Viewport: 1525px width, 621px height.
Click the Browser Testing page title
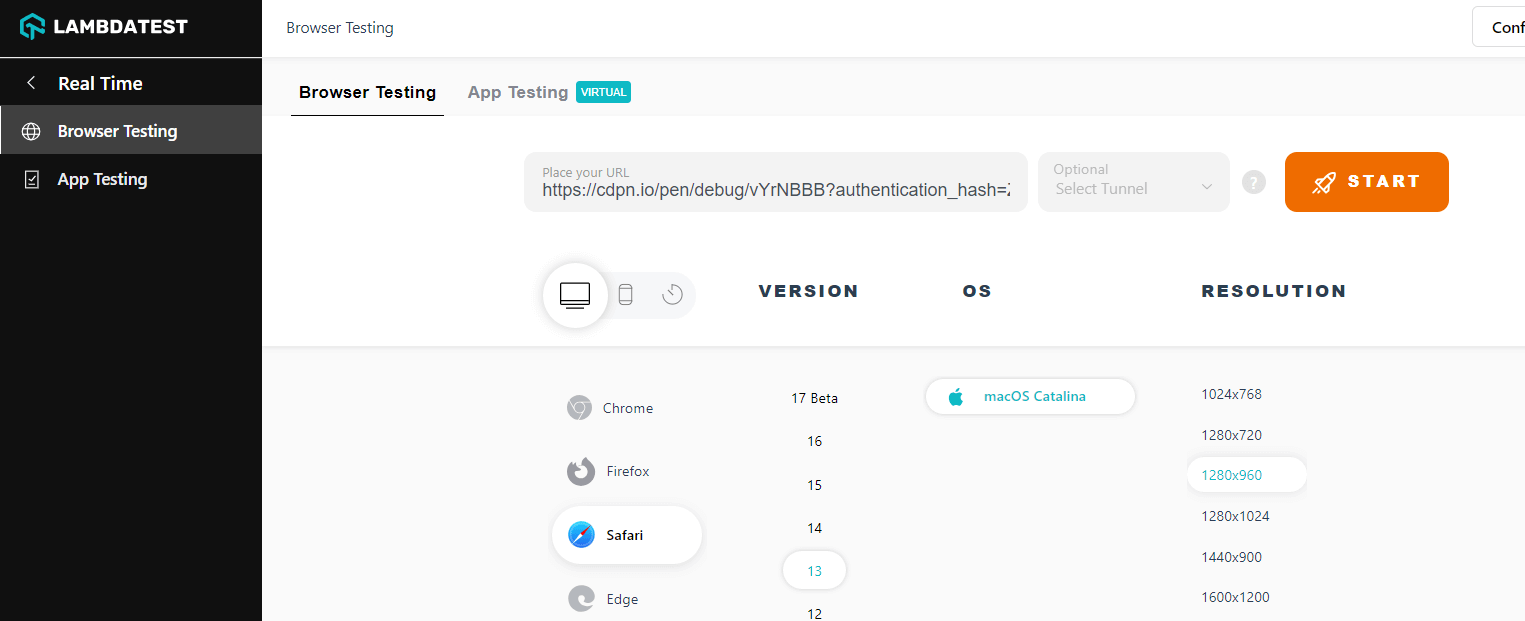click(340, 28)
